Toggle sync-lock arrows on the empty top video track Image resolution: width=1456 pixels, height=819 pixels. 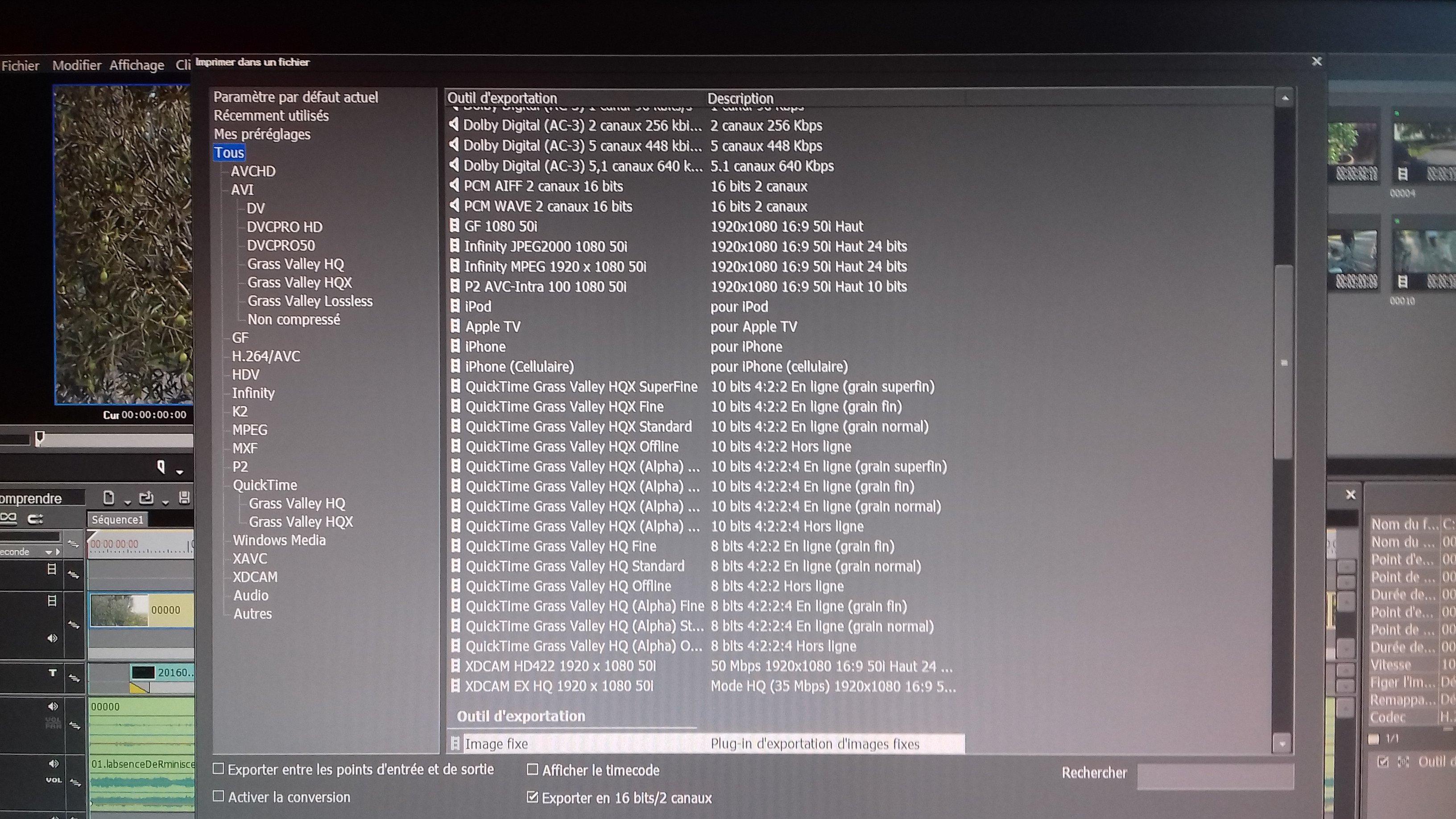73,575
